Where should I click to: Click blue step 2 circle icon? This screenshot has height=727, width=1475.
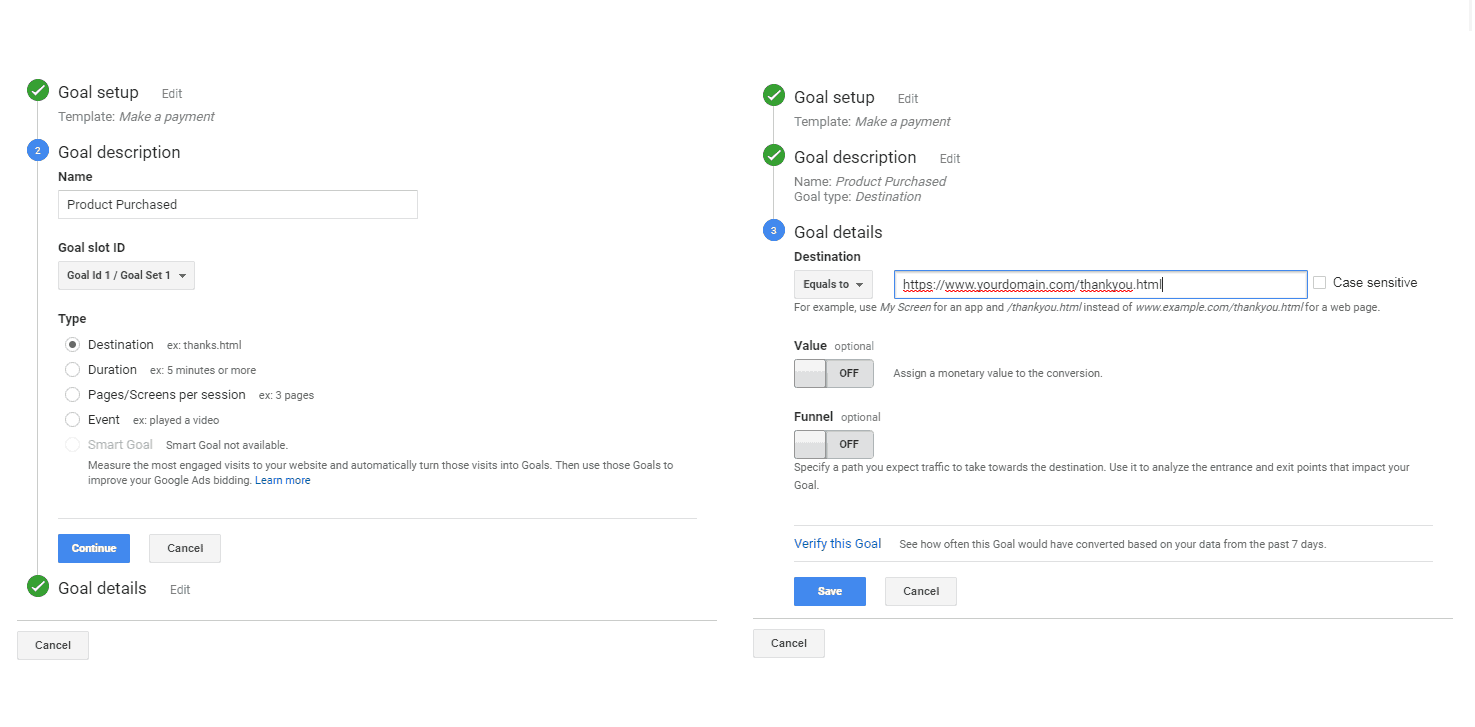(38, 151)
